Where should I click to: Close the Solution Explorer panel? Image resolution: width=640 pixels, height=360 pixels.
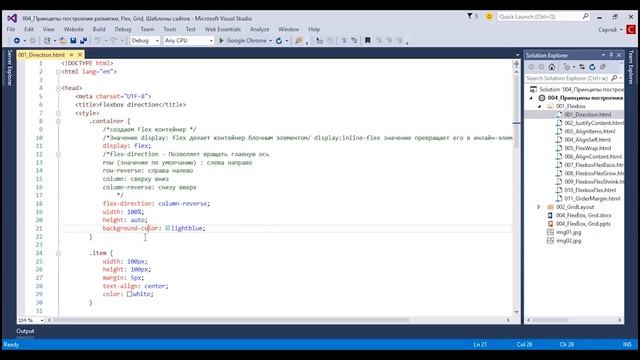pos(619,55)
